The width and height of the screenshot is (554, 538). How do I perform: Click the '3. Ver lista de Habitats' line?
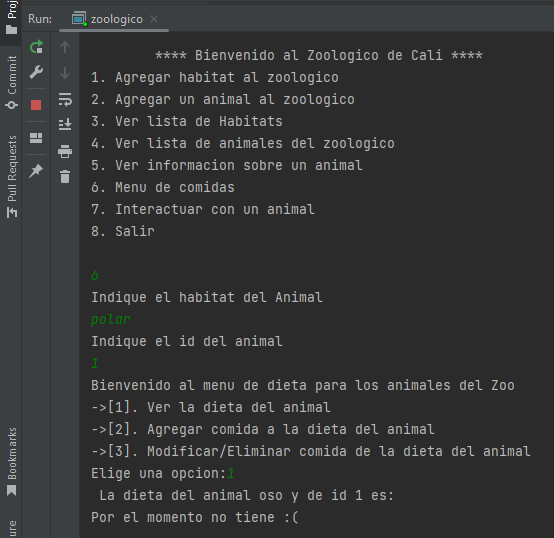[x=187, y=122]
